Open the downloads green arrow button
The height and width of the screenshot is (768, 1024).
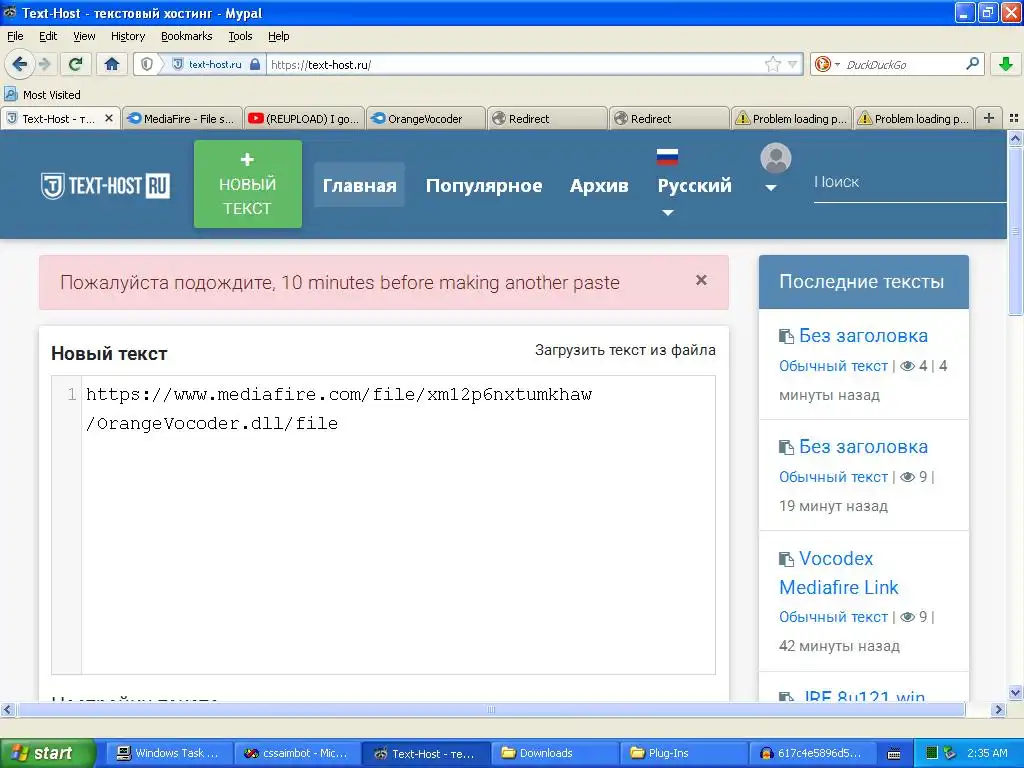pos(1006,64)
